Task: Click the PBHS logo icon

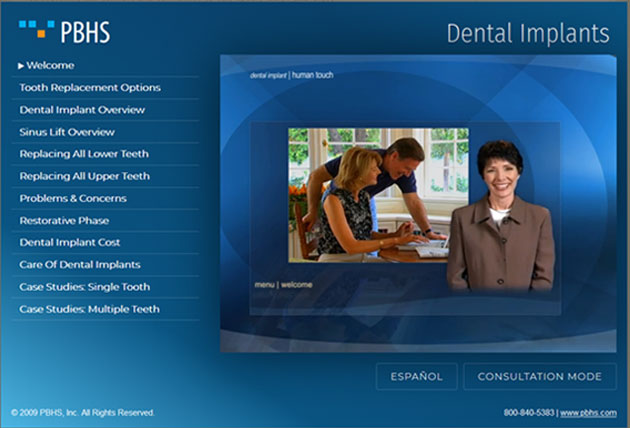Action: click(x=37, y=30)
